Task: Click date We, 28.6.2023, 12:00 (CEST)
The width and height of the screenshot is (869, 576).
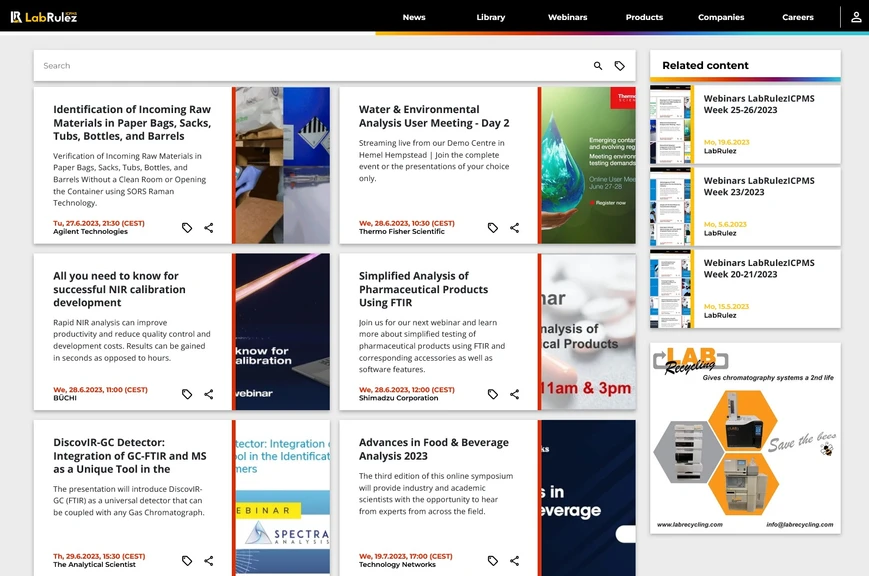Action: coord(406,390)
